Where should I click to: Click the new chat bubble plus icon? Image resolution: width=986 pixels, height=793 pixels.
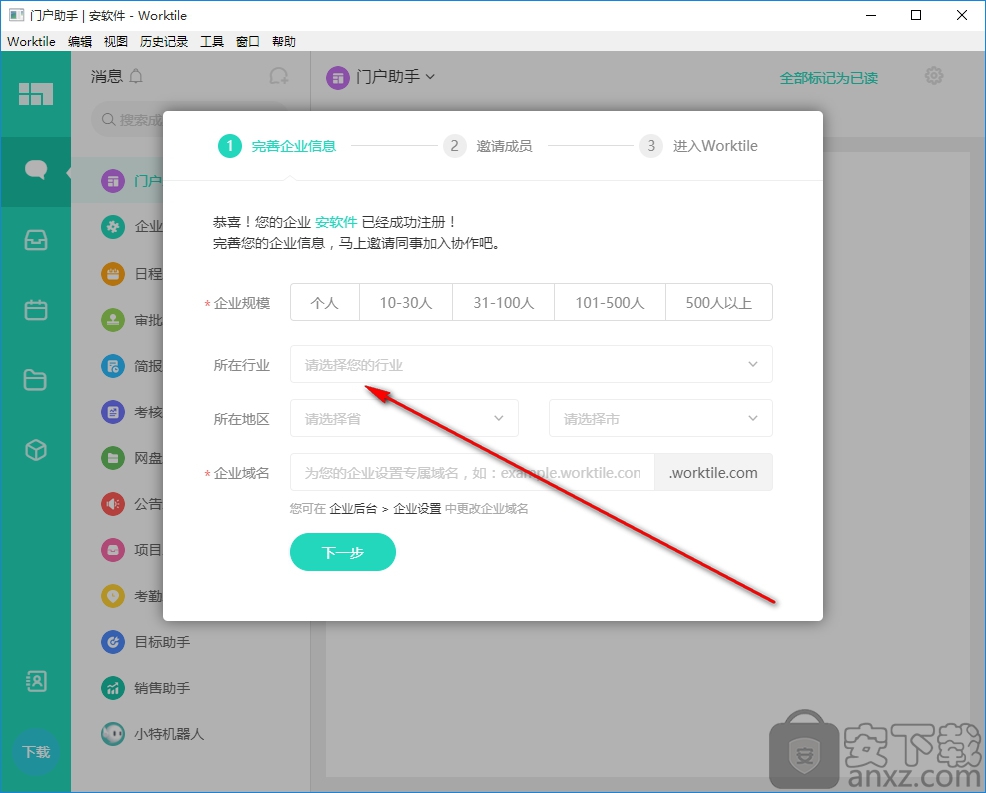279,76
